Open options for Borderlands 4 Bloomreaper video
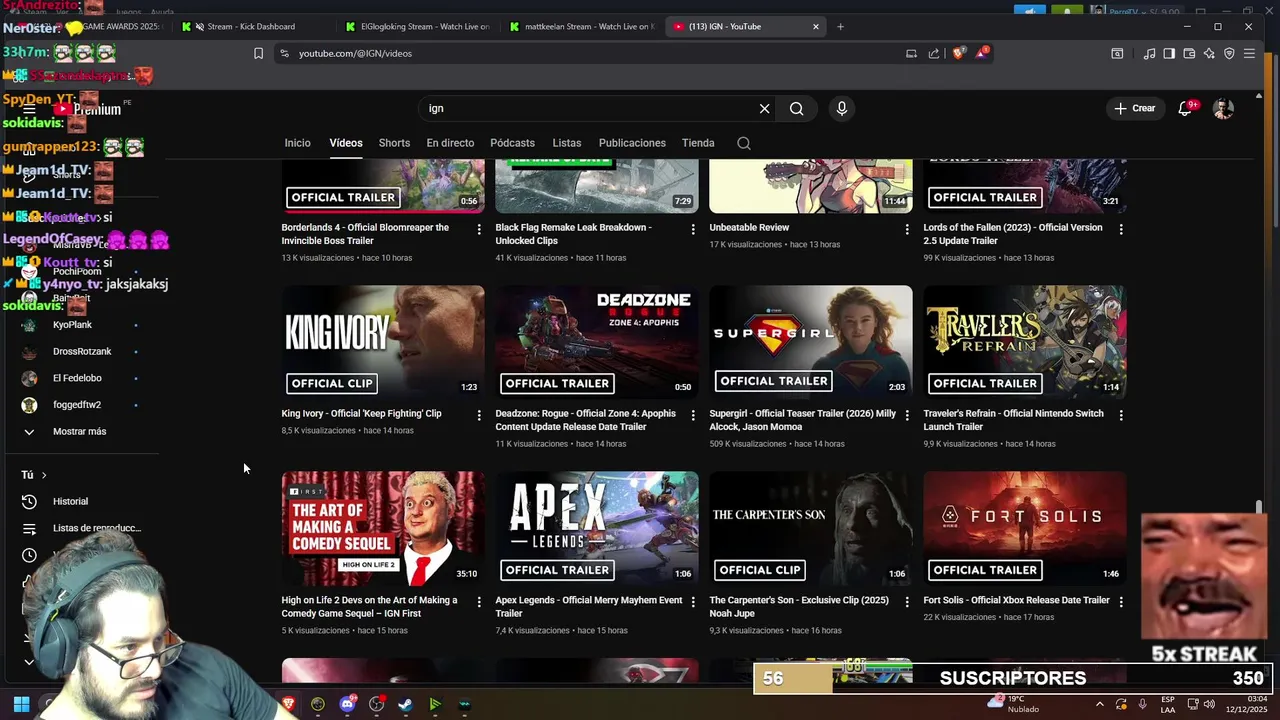 [478, 229]
